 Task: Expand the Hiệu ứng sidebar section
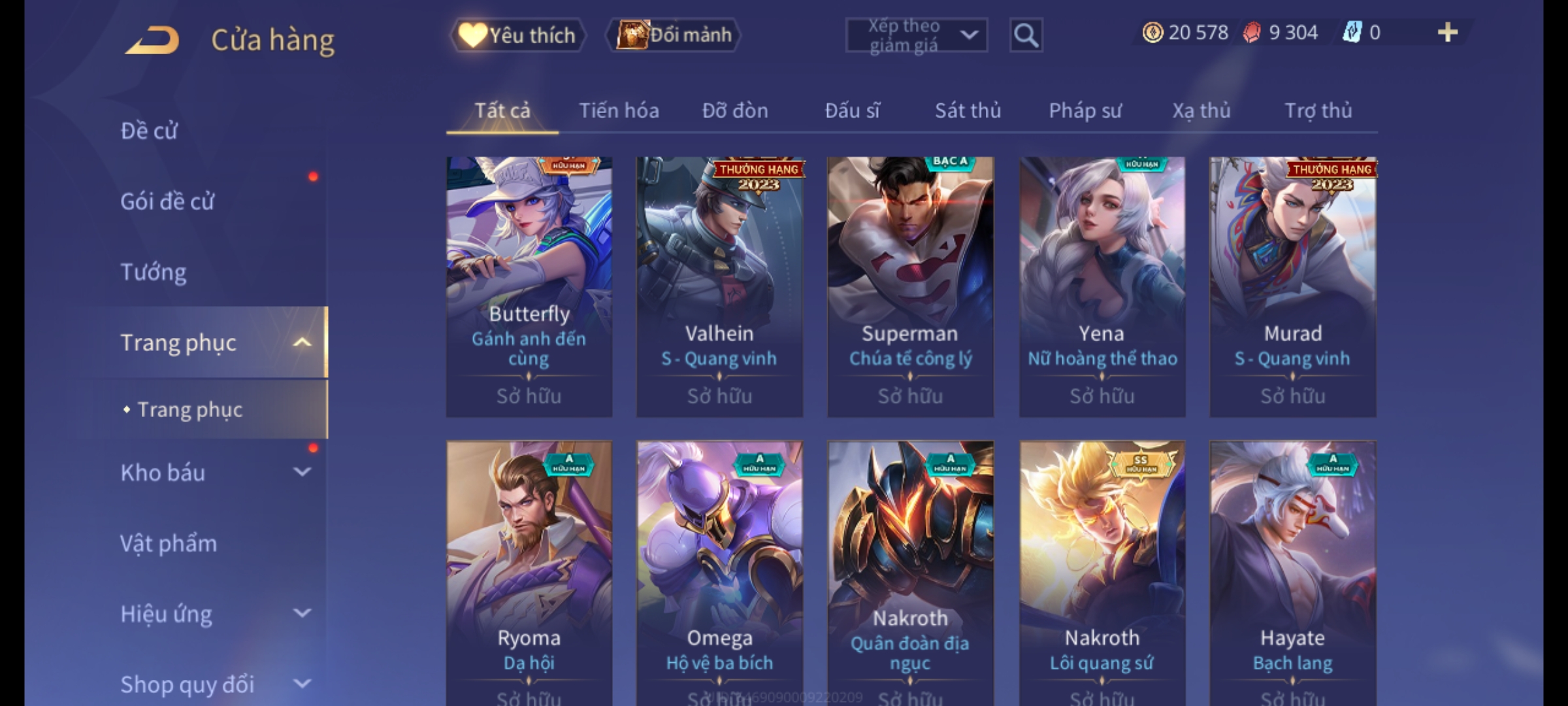click(x=302, y=613)
